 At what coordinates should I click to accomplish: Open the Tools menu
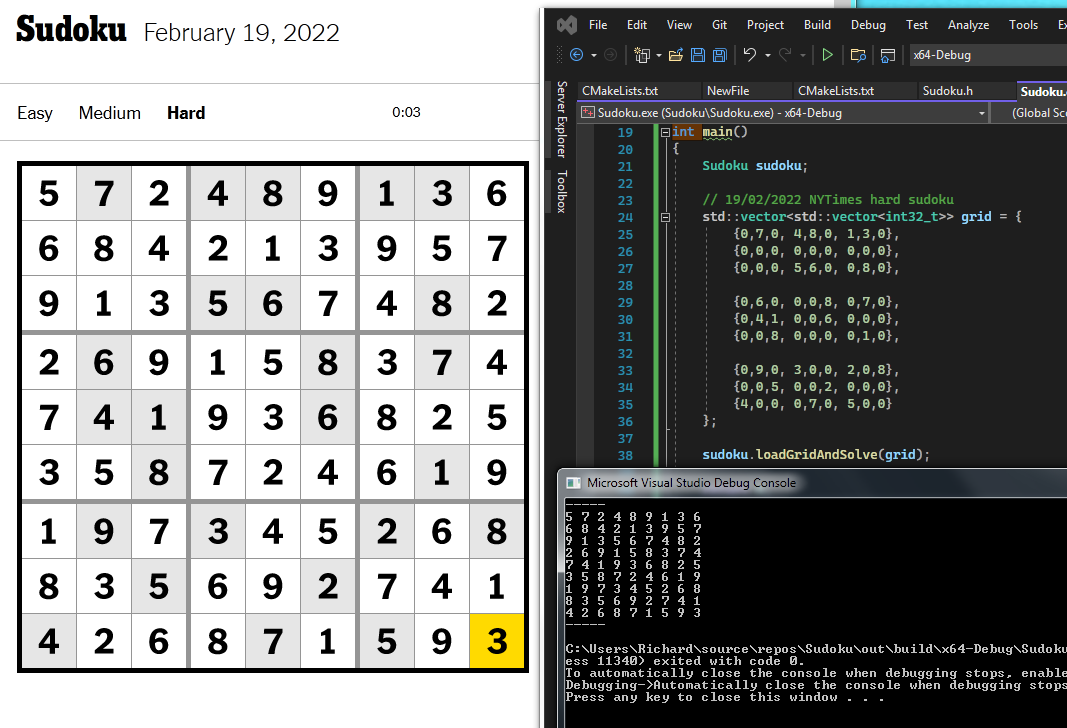point(1023,25)
